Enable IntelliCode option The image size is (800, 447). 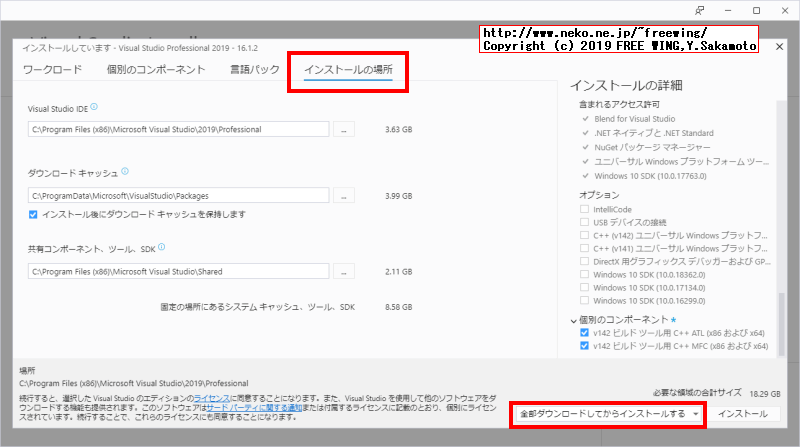tap(584, 209)
